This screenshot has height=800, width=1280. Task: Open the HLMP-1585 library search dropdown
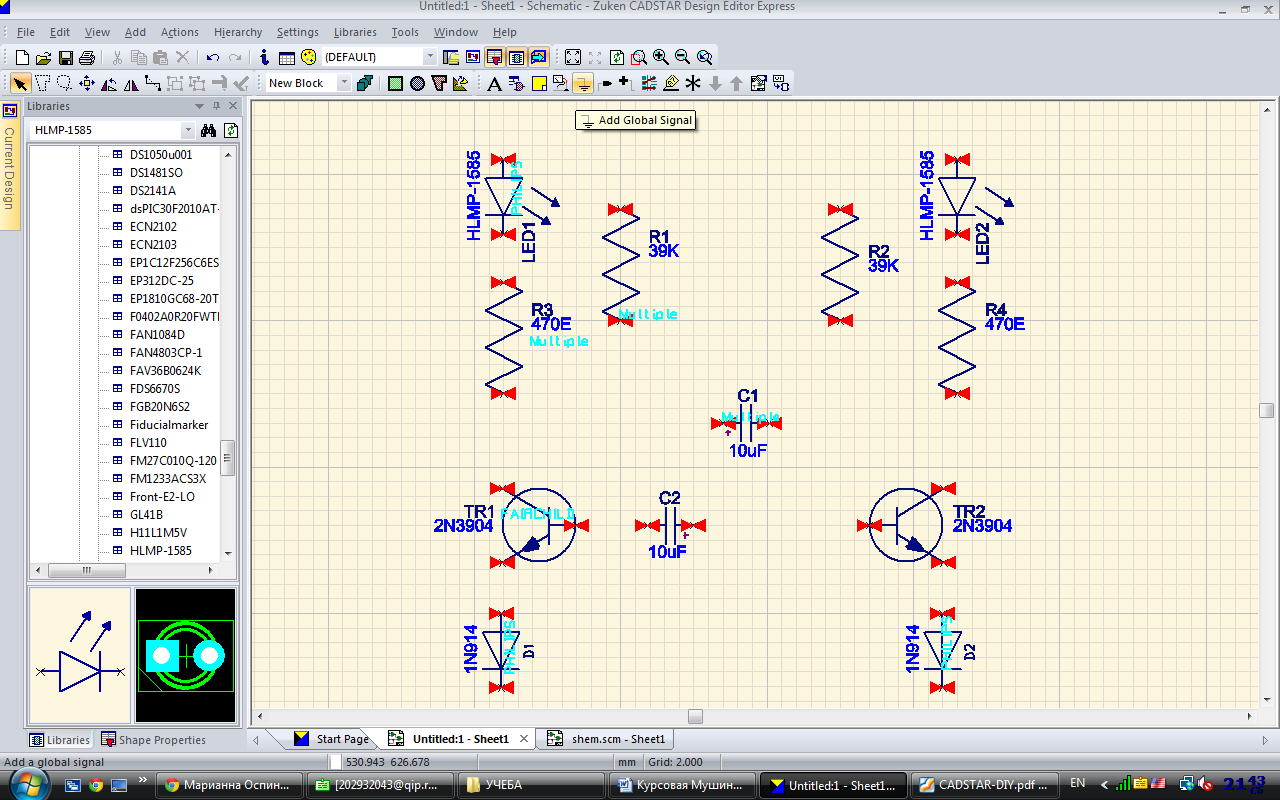tap(188, 130)
